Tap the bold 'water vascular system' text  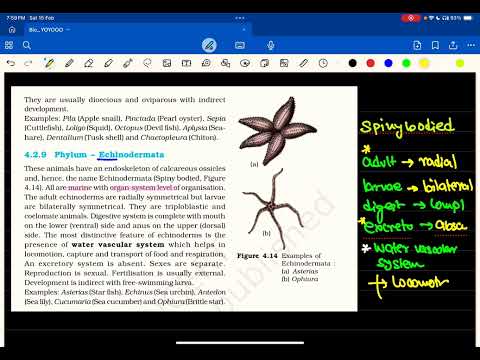(x=118, y=244)
